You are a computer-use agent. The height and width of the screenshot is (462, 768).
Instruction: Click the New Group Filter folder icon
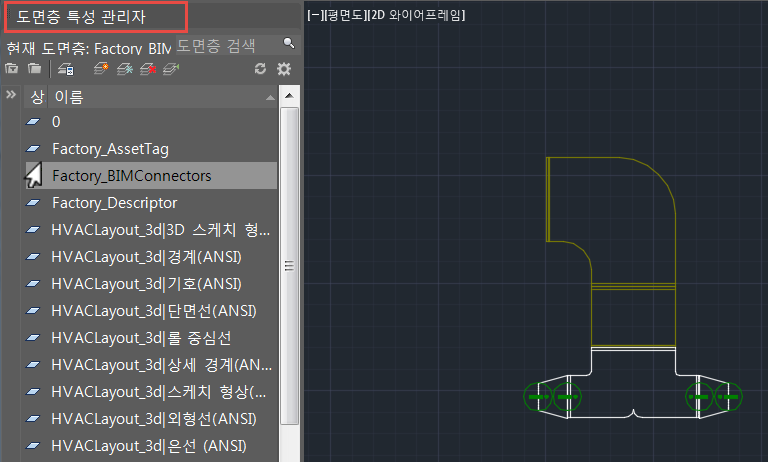click(34, 69)
